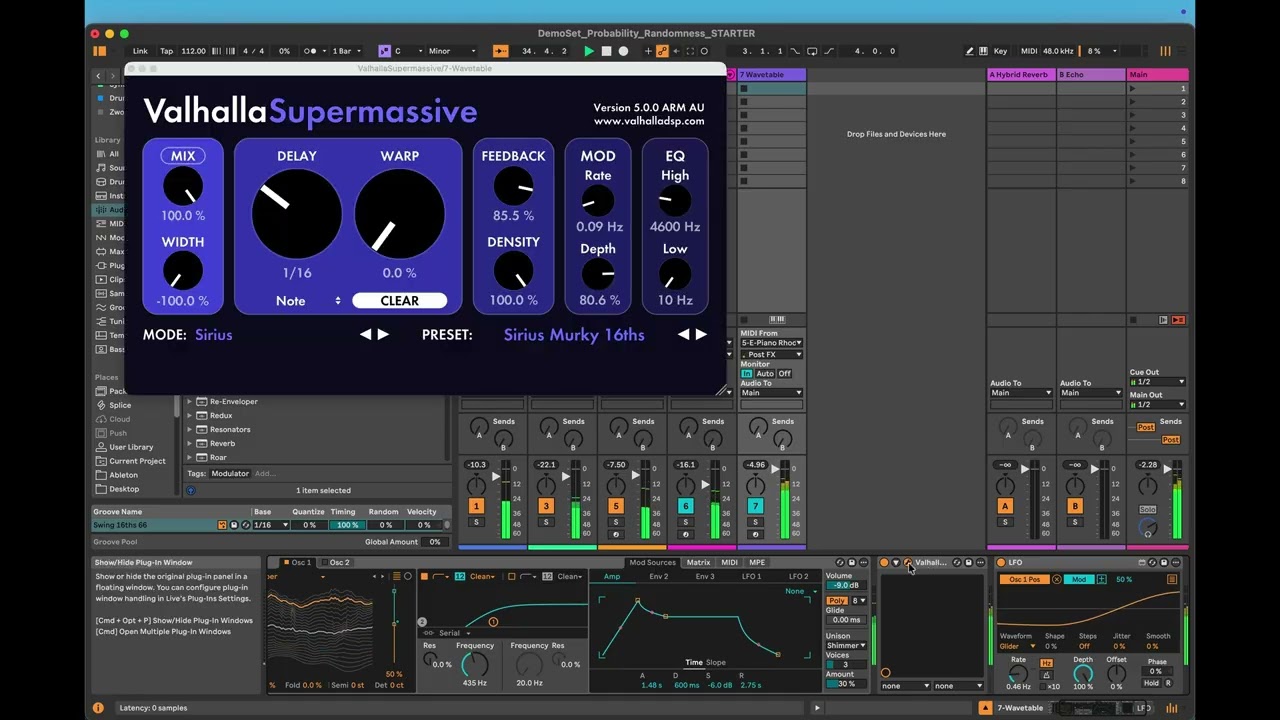
Task: Open the root note C dropdown
Action: (x=407, y=51)
